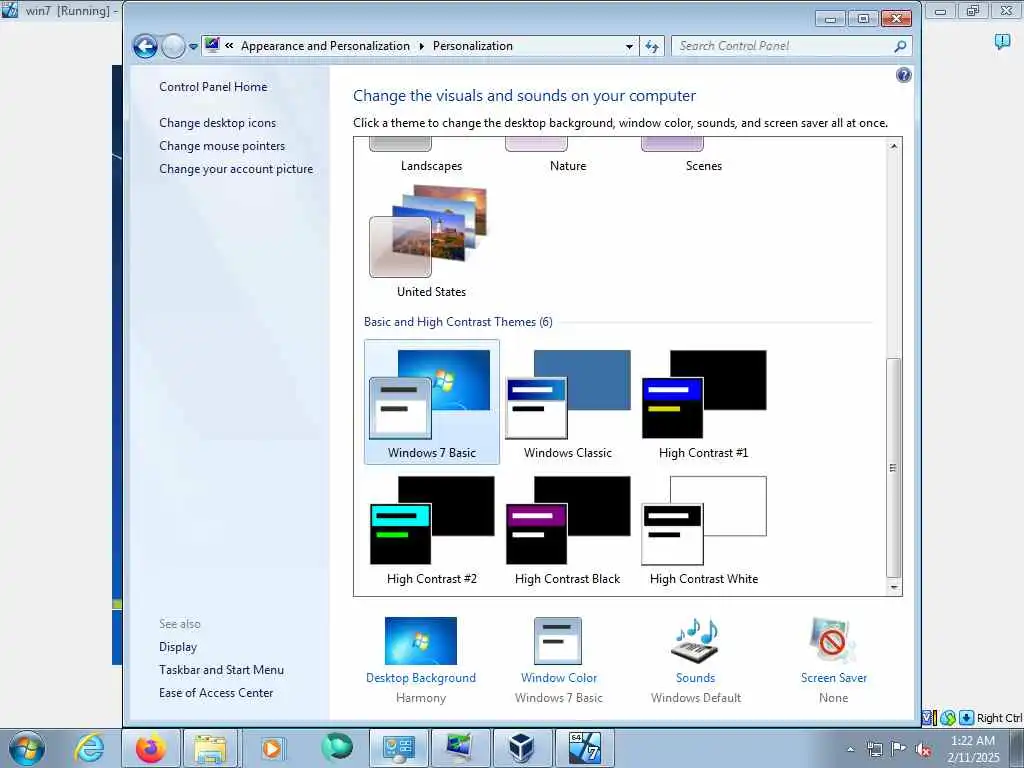Viewport: 1024px width, 768px height.
Task: Click the Window Color text link
Action: [558, 678]
